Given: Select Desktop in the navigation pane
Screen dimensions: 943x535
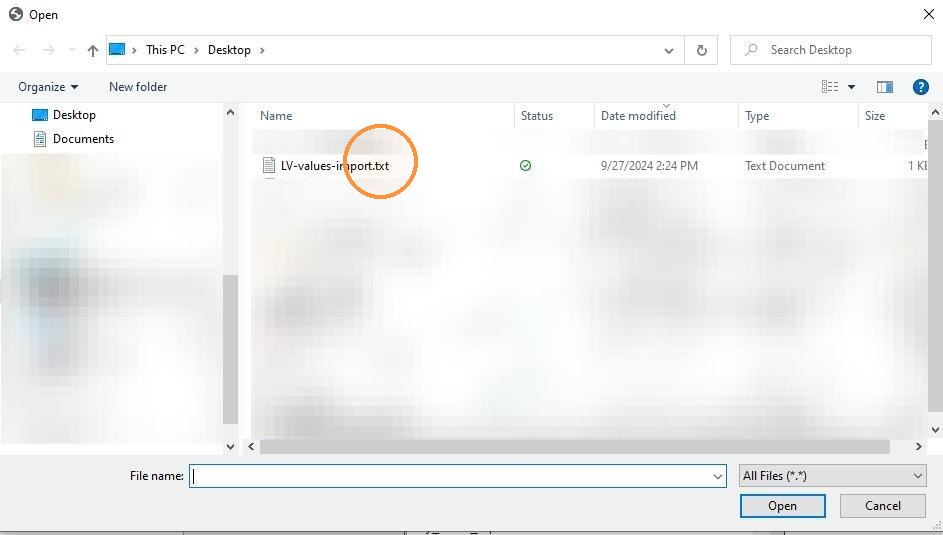Looking at the screenshot, I should point(63,115).
